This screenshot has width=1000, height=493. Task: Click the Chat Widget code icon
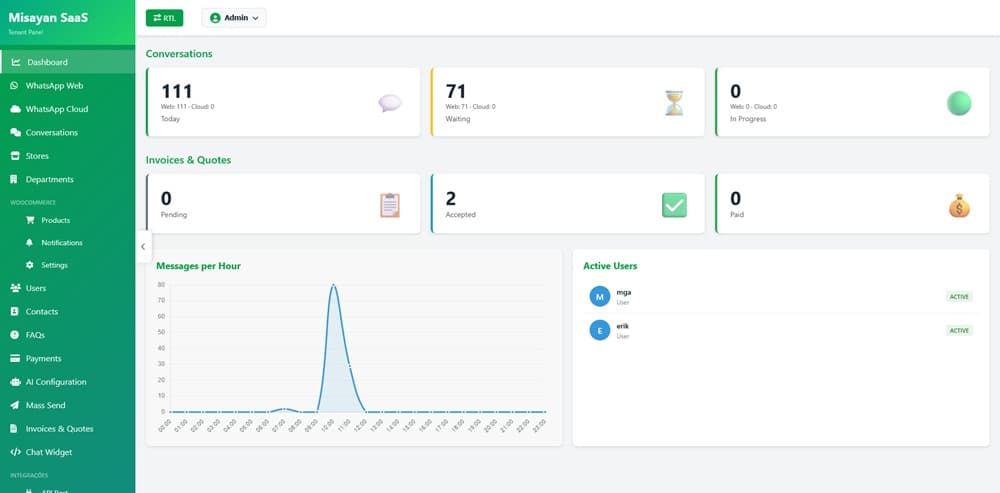click(x=15, y=452)
